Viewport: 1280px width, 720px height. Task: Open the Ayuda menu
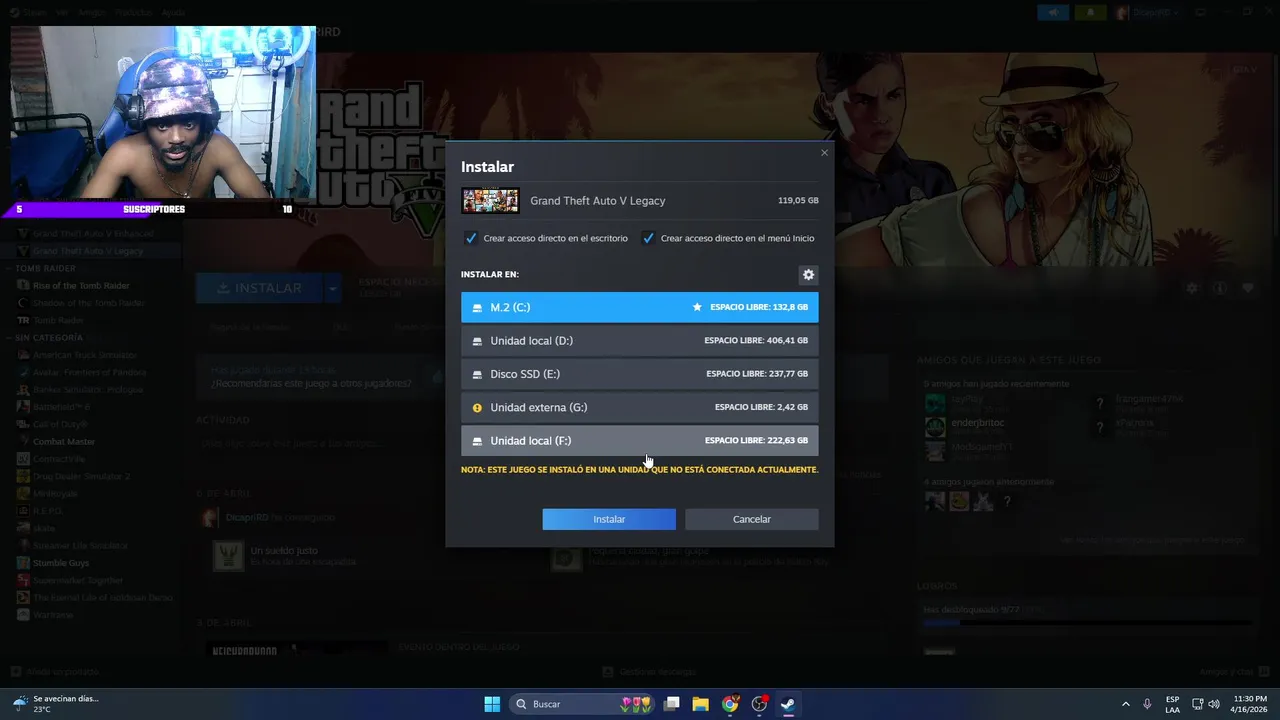point(173,13)
